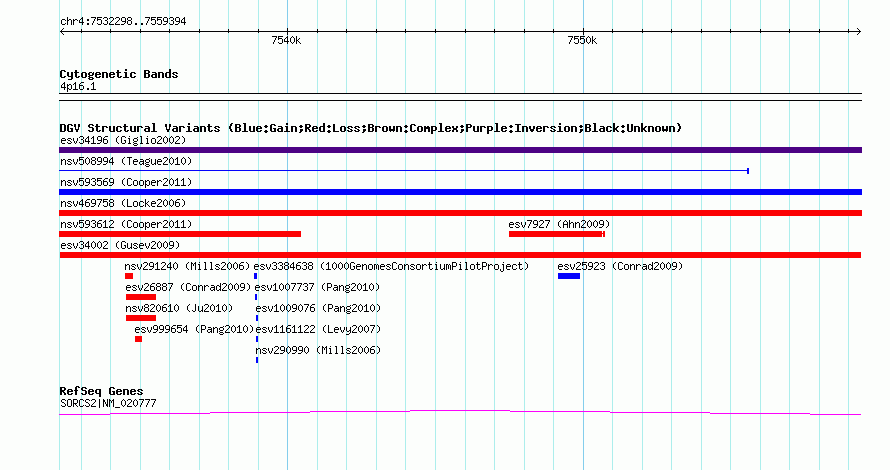The height and width of the screenshot is (470, 890).
Task: Click the Cytogenetic Bands track title
Action: [x=119, y=74]
